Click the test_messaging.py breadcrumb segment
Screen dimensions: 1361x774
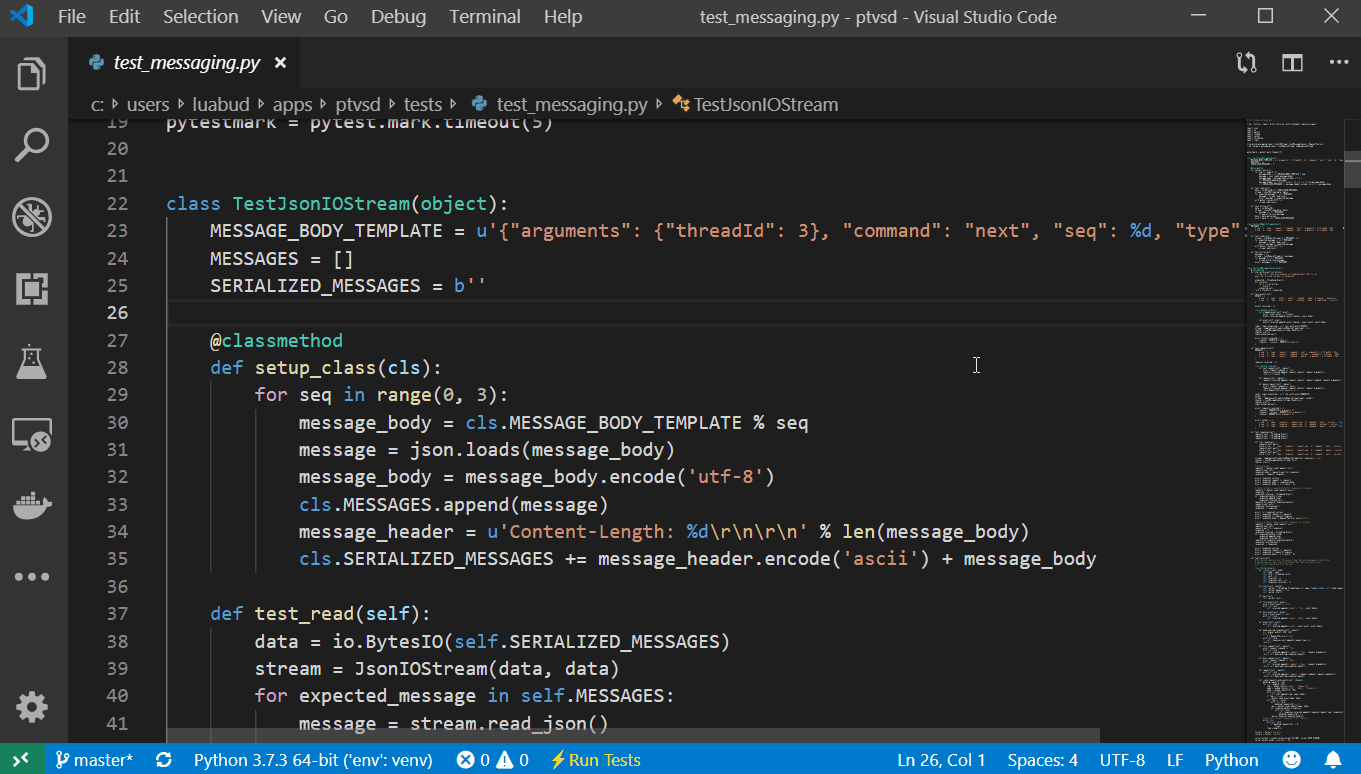coord(559,104)
